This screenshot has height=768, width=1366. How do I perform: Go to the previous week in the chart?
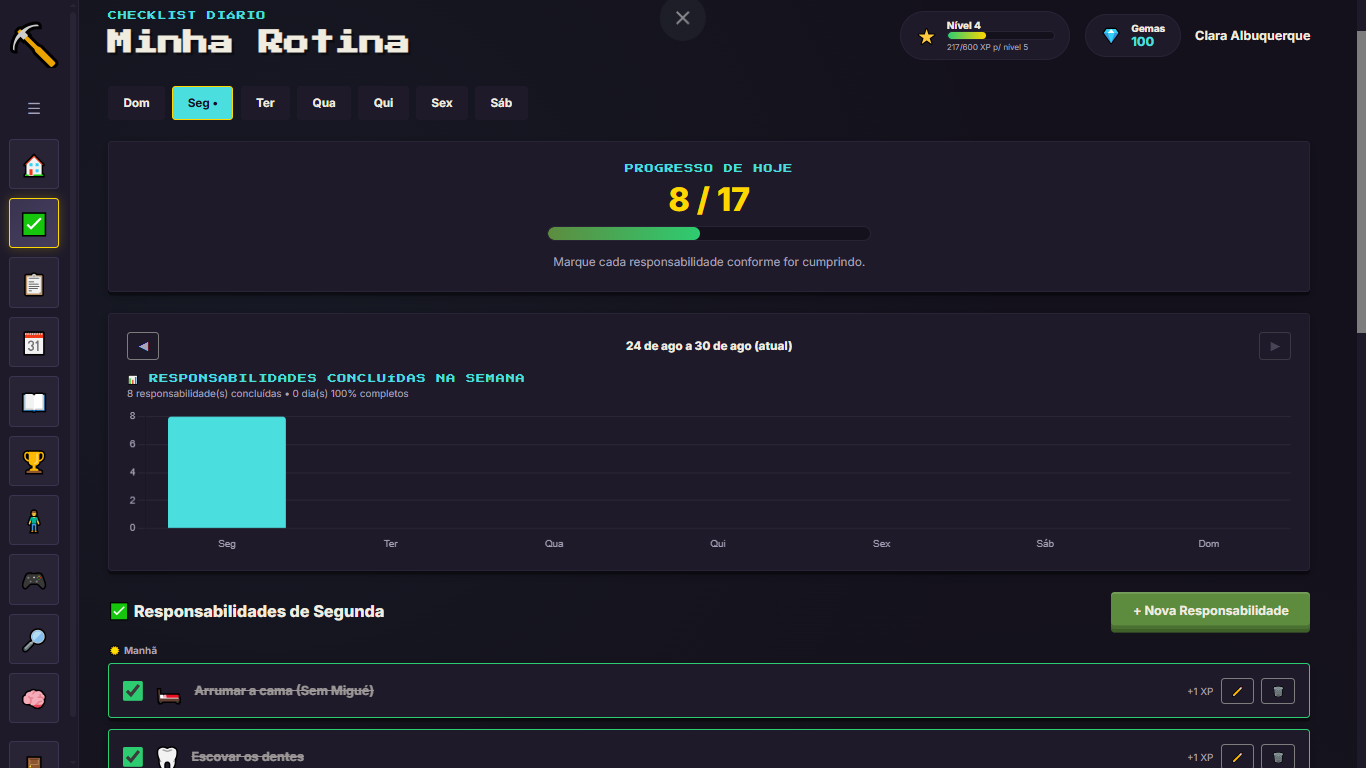pyautogui.click(x=143, y=346)
